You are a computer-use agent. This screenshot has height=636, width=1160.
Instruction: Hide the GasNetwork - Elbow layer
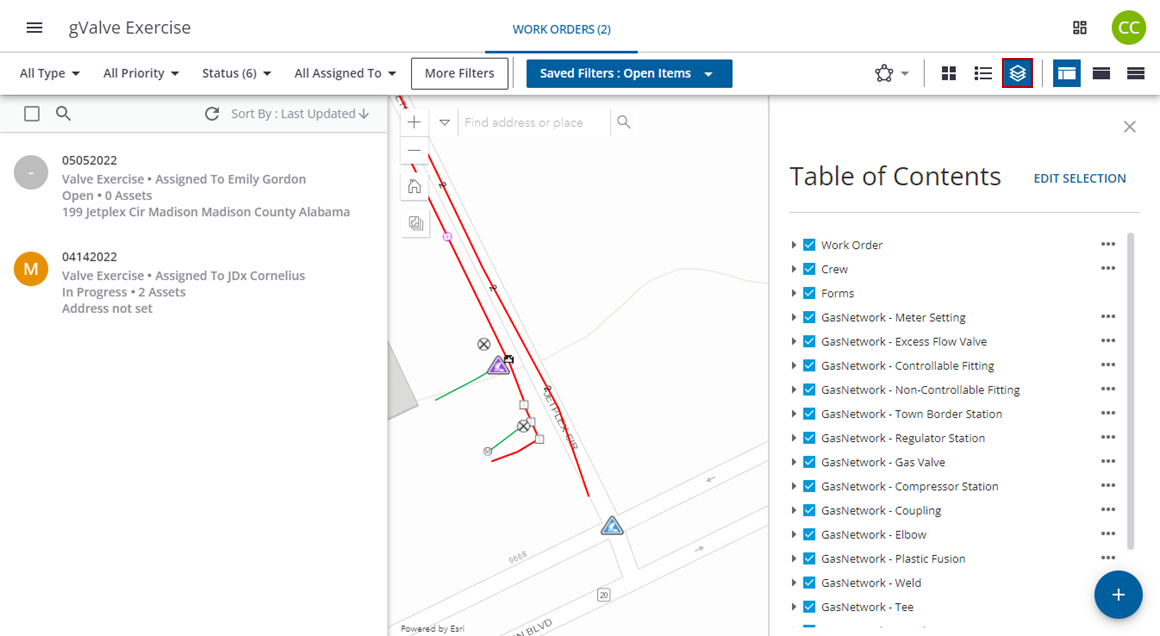tap(809, 535)
